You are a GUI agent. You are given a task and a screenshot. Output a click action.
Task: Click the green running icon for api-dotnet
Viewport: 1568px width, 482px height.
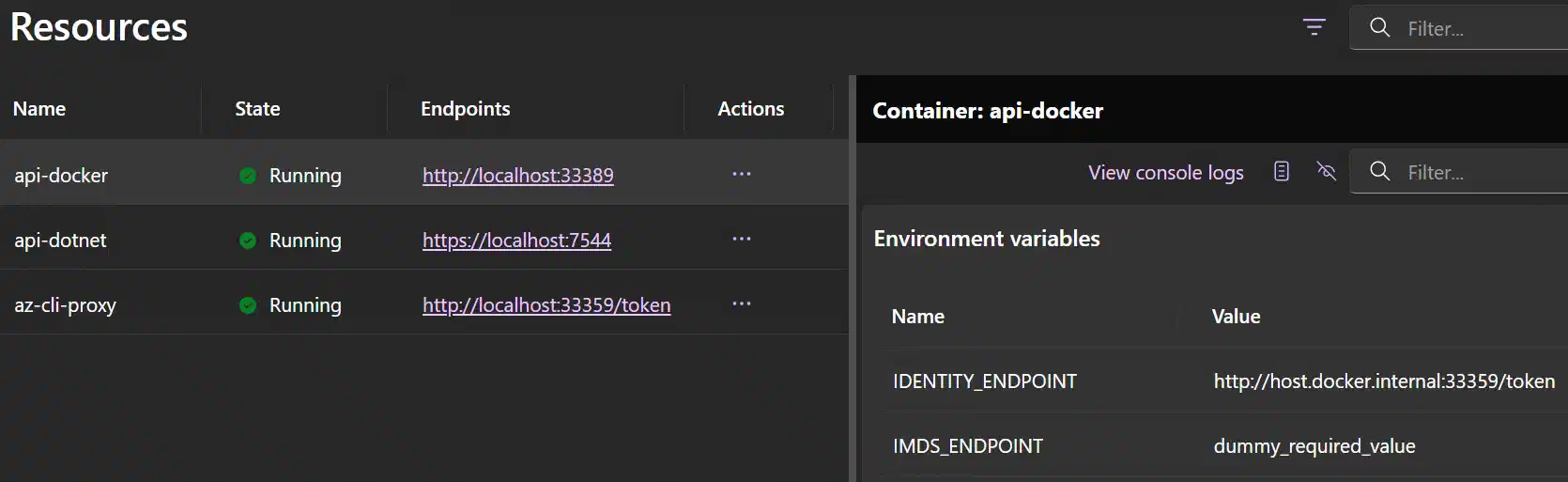[x=248, y=241]
